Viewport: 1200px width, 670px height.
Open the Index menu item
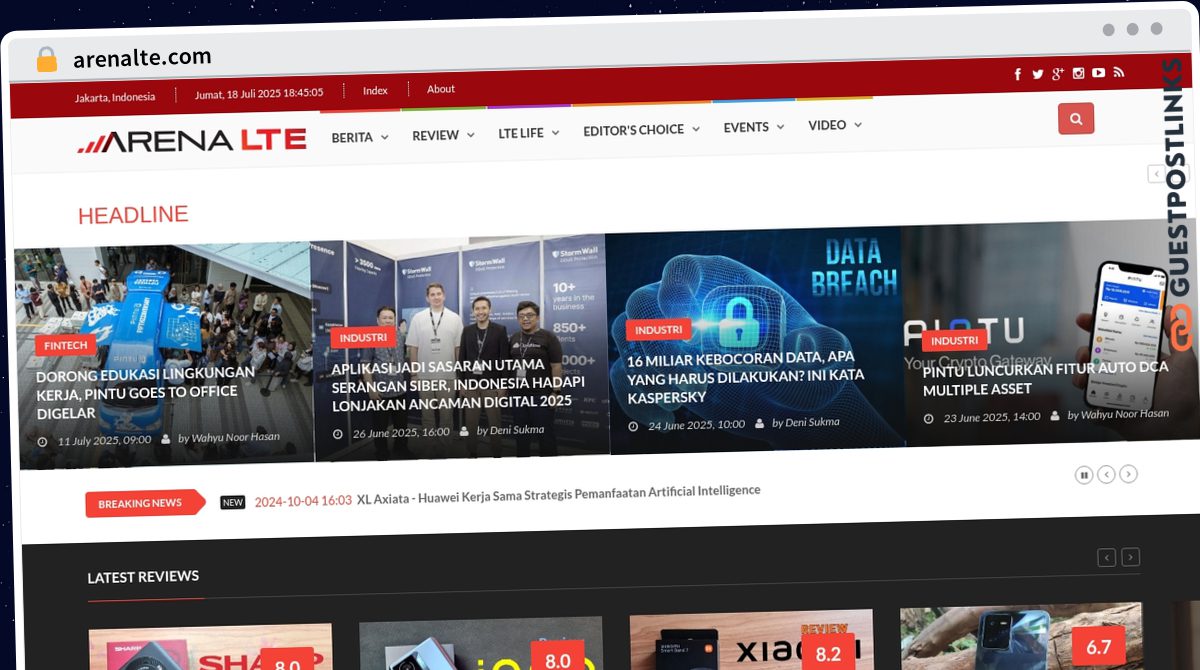click(x=375, y=91)
